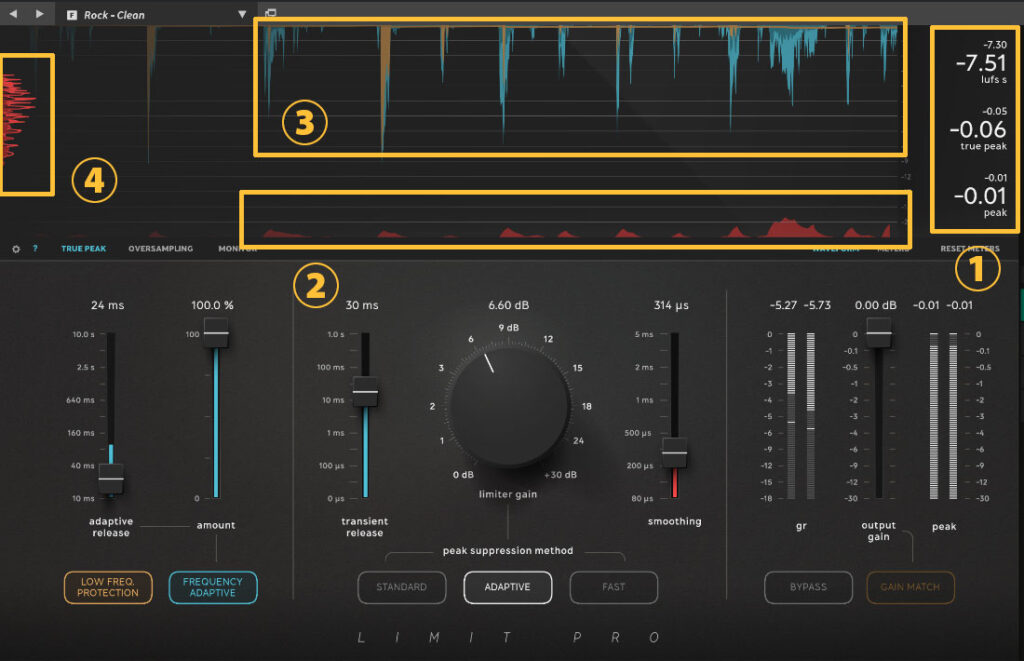Click the Rock - Clean preset name

point(114,15)
